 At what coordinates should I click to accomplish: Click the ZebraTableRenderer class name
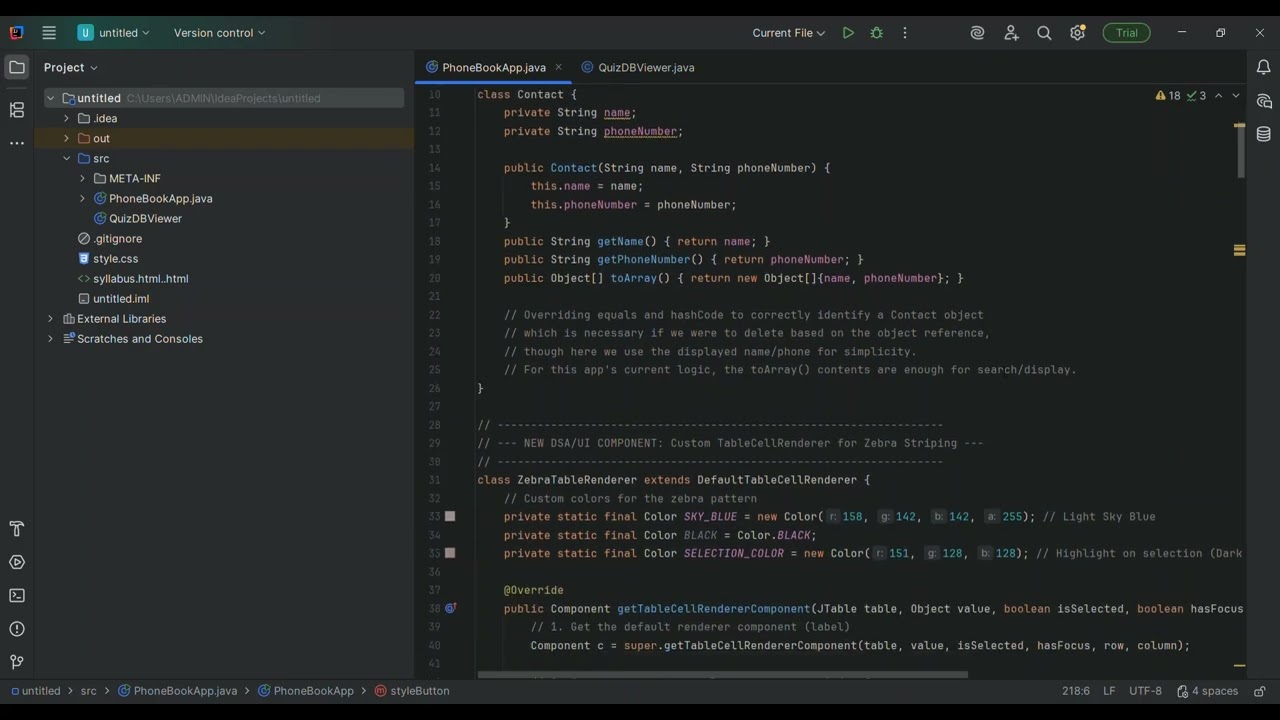pos(577,480)
